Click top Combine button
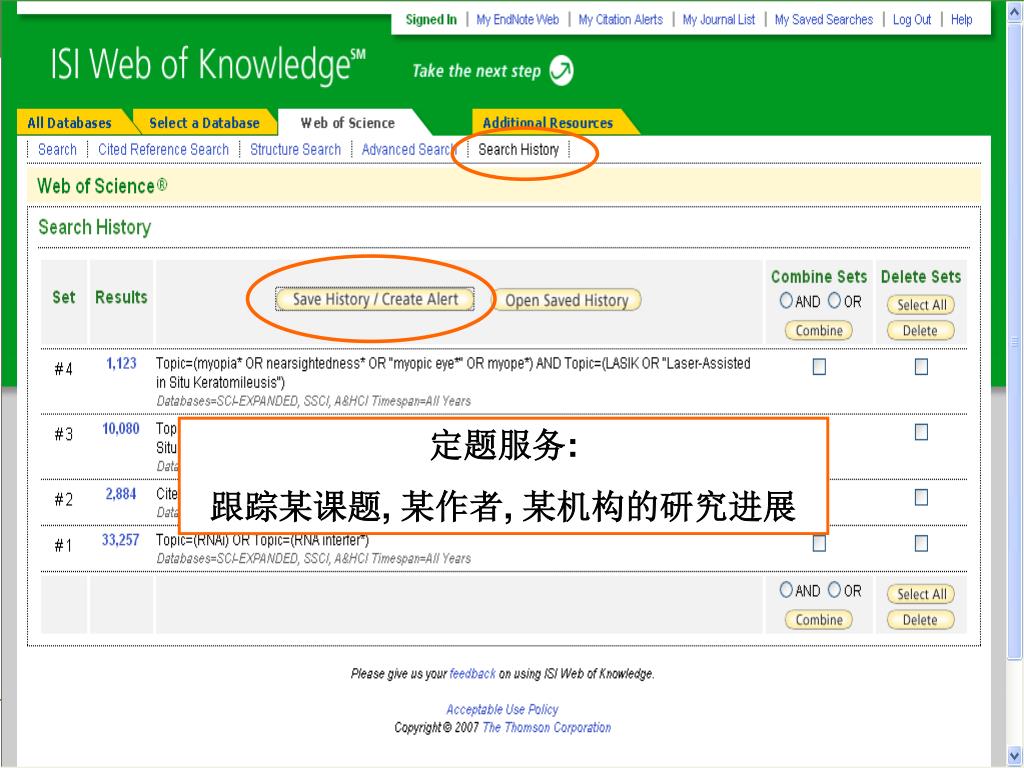 (x=819, y=330)
